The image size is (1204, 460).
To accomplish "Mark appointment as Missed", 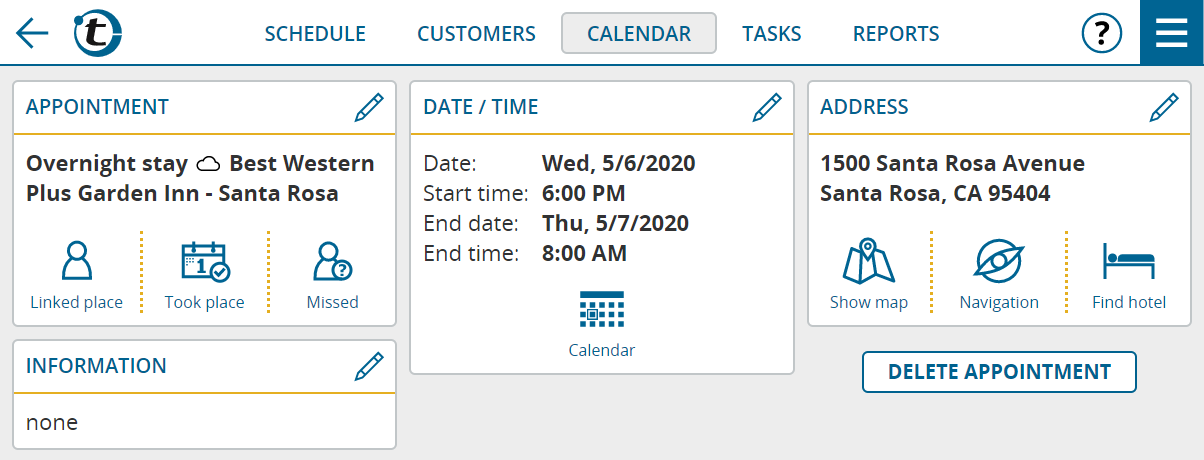I will (x=332, y=275).
